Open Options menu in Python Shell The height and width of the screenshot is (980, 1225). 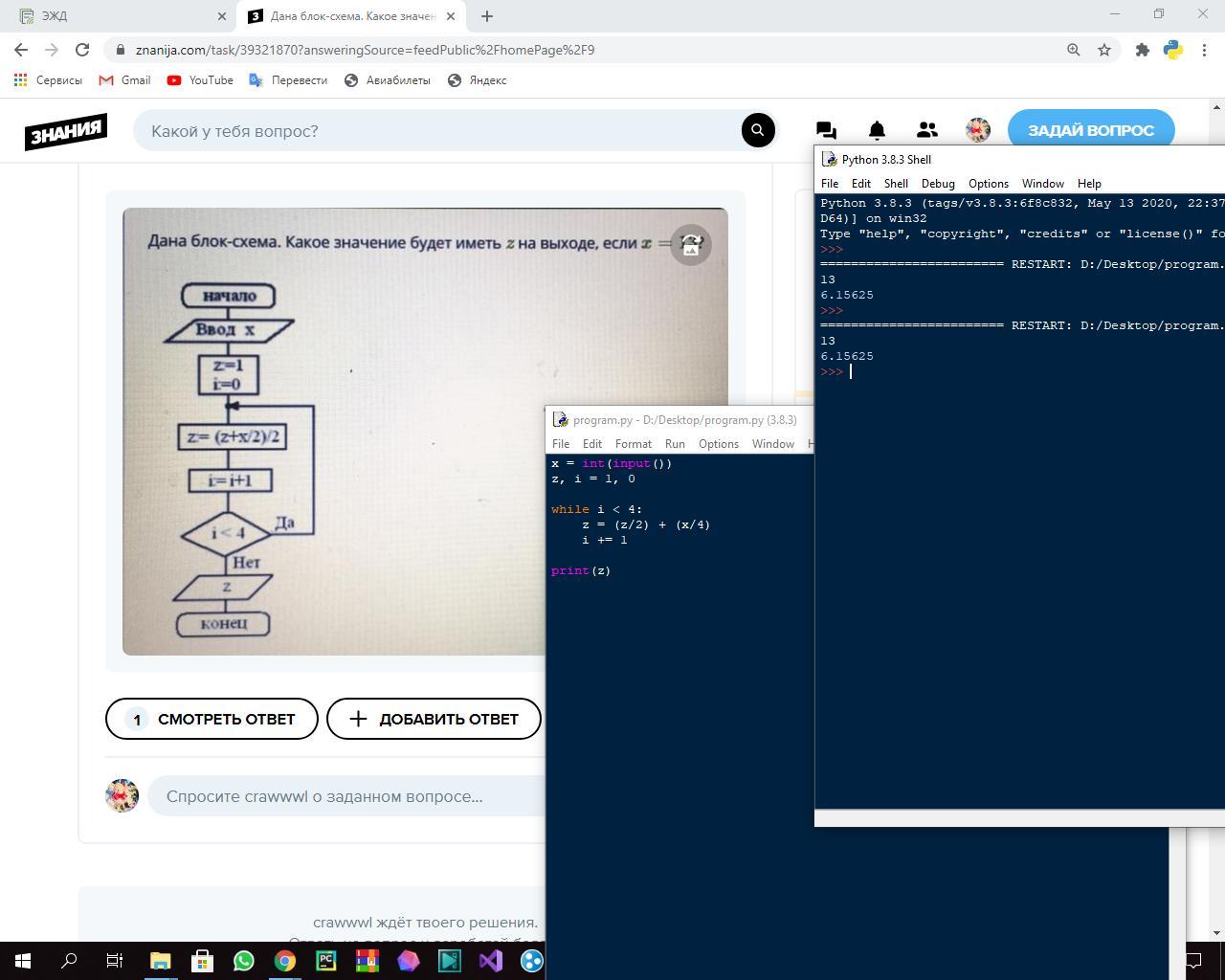(x=988, y=184)
